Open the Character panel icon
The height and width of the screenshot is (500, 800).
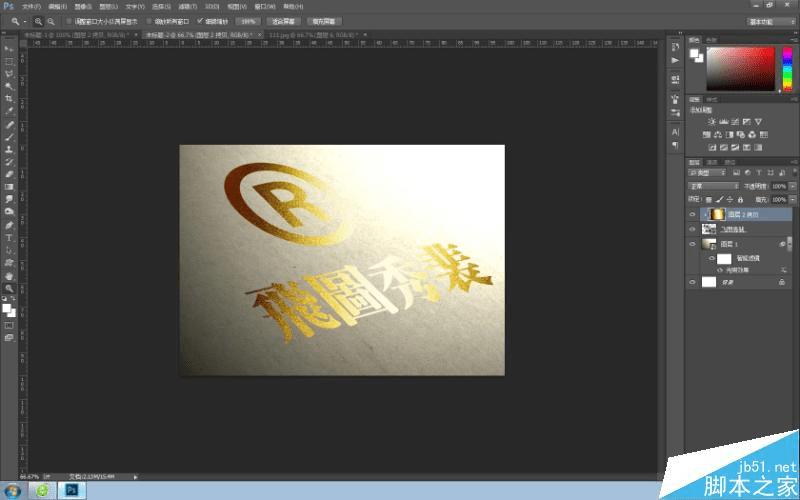[676, 132]
